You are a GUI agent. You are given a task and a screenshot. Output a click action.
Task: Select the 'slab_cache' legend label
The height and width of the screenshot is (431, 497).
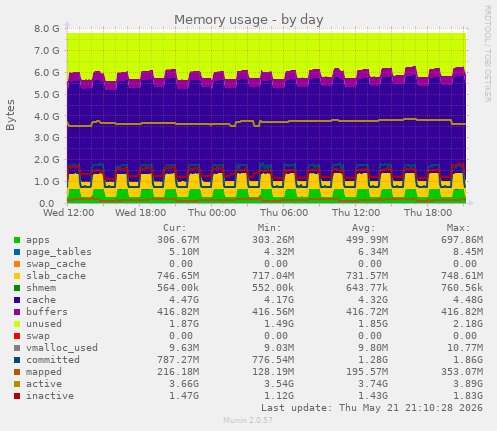tap(56, 276)
